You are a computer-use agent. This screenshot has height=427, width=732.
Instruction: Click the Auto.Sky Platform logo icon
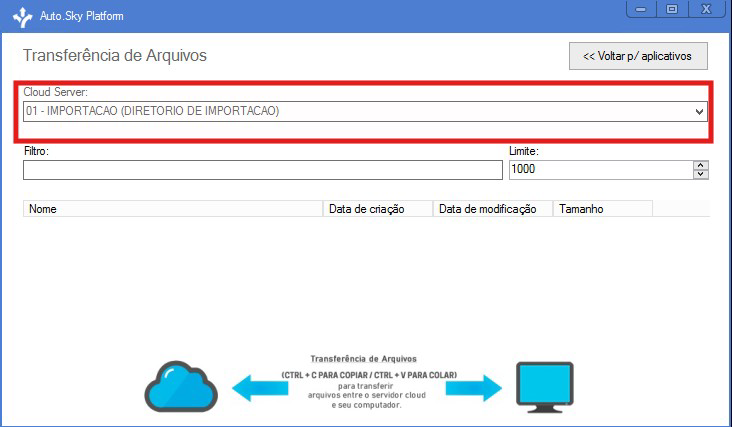(x=22, y=16)
